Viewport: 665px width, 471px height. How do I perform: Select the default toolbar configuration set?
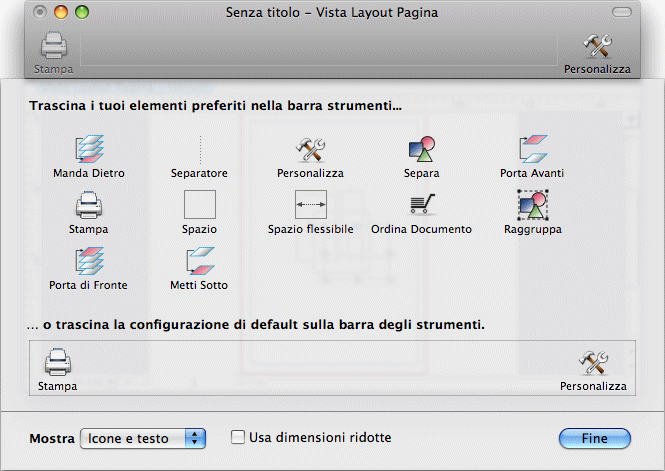(332, 368)
